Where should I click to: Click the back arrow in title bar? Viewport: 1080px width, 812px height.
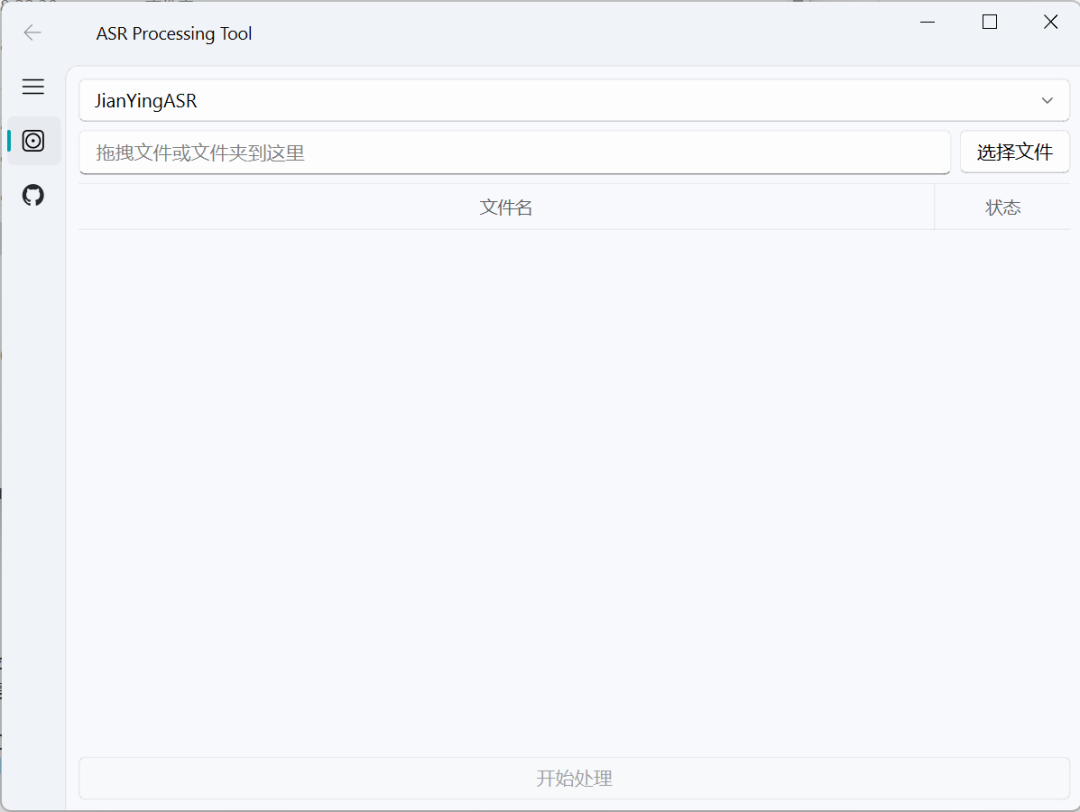click(31, 32)
